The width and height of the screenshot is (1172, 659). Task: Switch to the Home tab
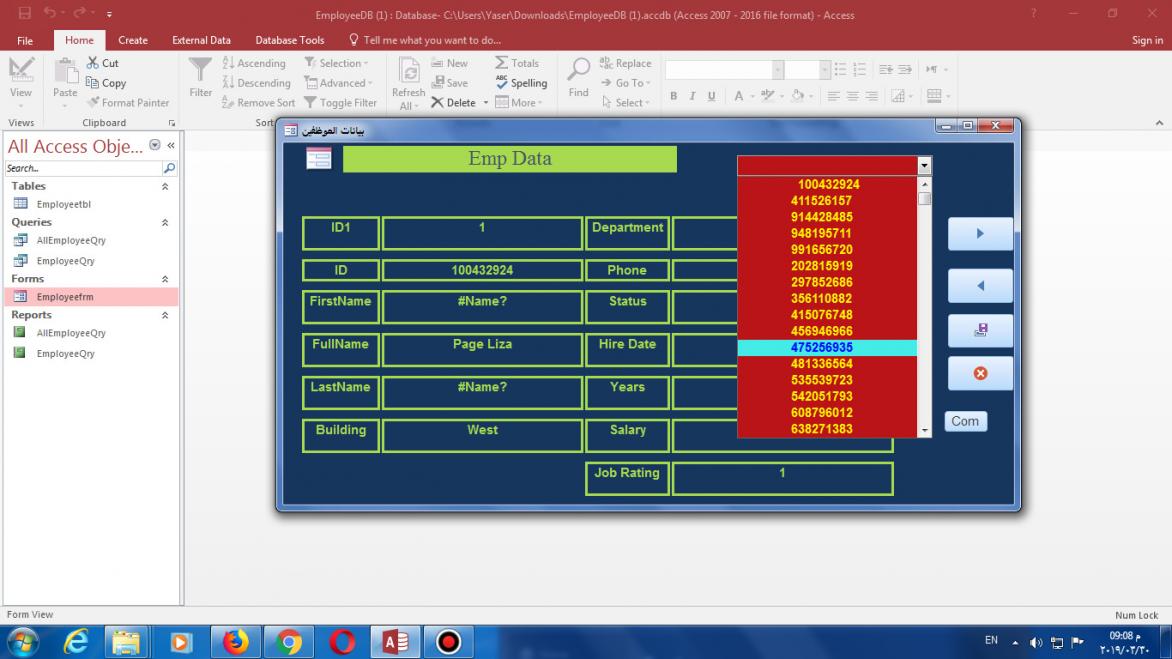(x=78, y=40)
